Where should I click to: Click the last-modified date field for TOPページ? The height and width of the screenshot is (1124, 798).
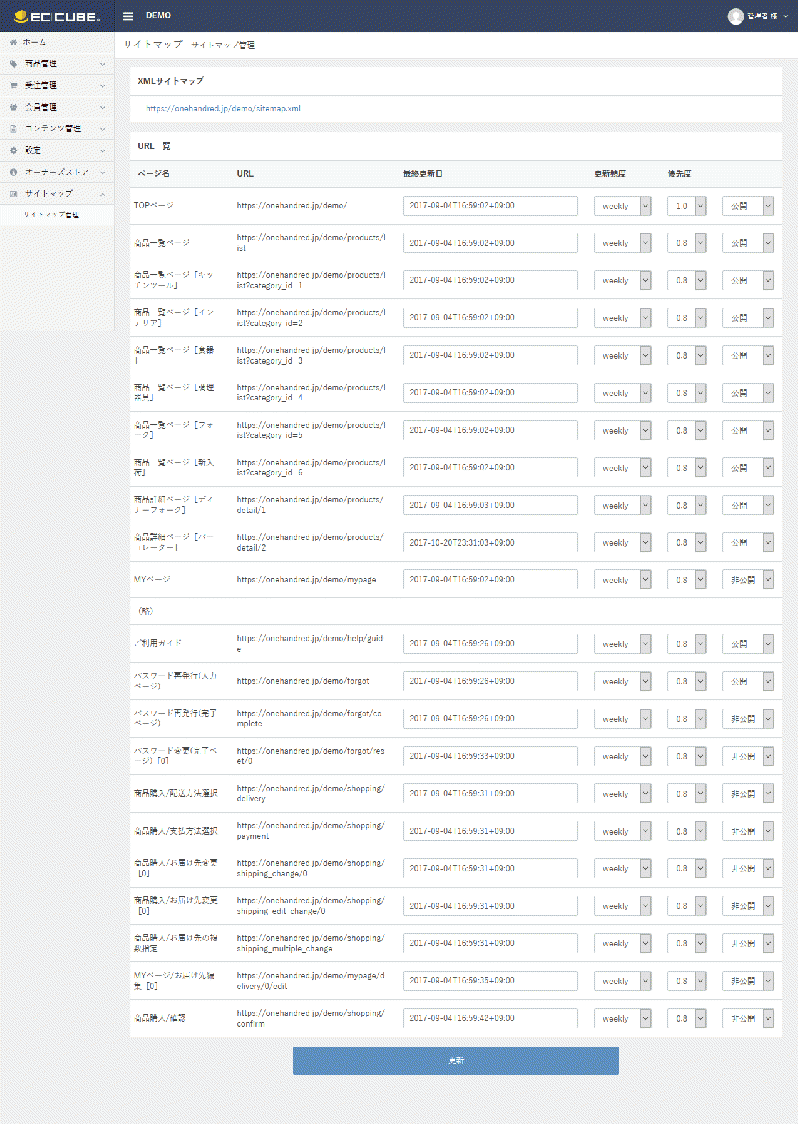point(490,206)
